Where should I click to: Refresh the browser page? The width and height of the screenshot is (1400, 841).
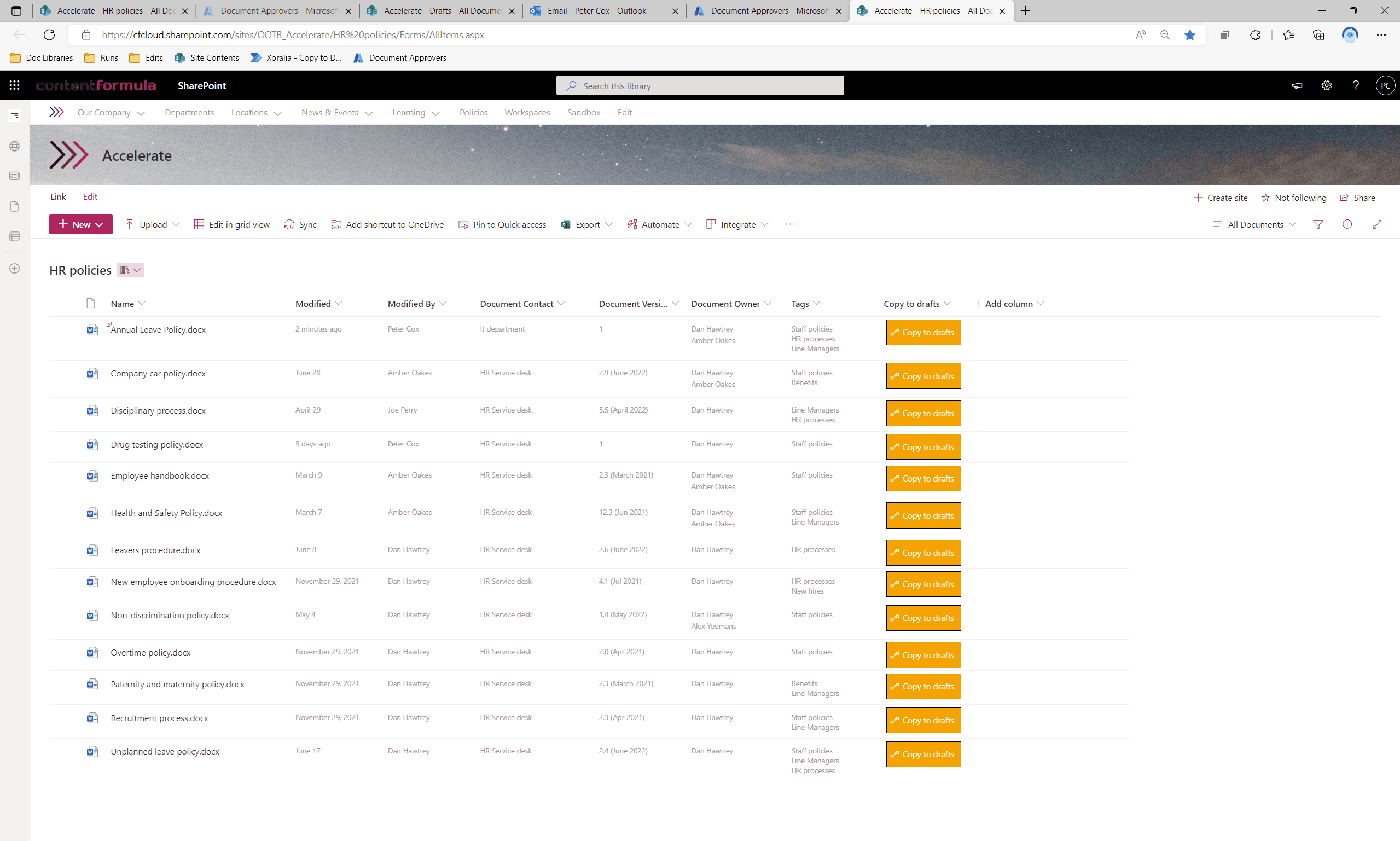point(49,34)
